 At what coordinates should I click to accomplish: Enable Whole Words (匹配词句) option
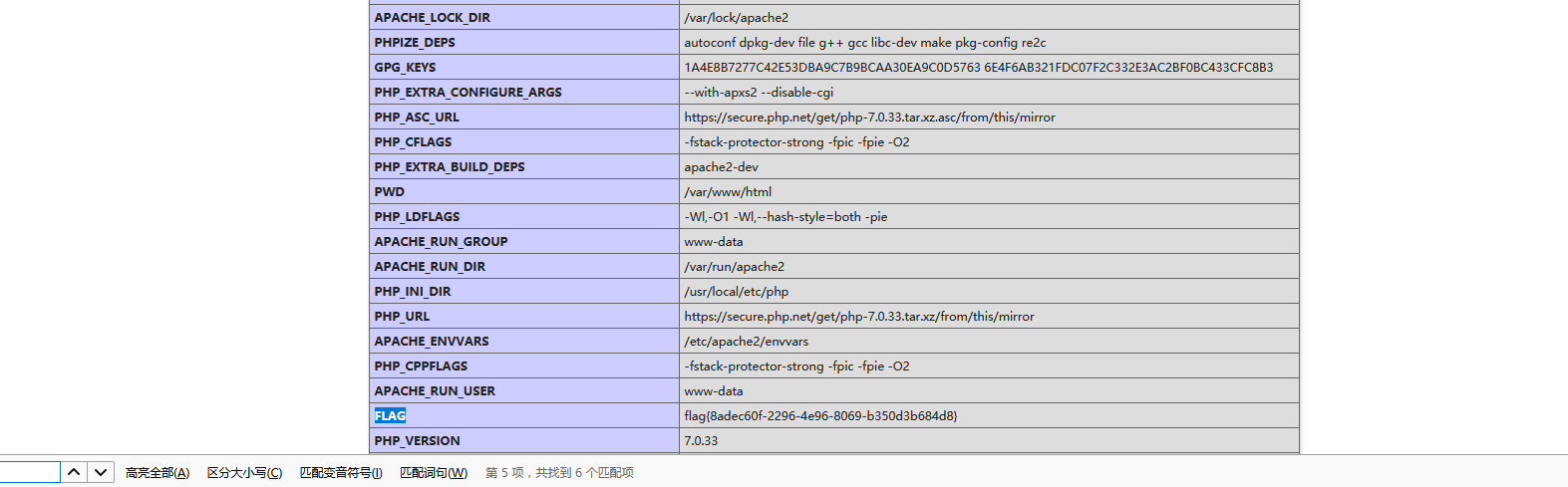click(x=434, y=473)
